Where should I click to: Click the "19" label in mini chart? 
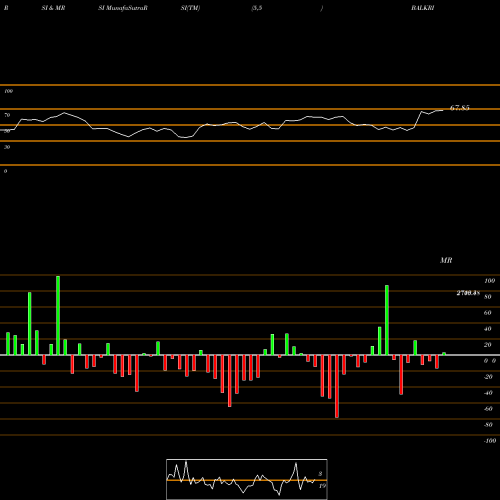click(x=322, y=486)
